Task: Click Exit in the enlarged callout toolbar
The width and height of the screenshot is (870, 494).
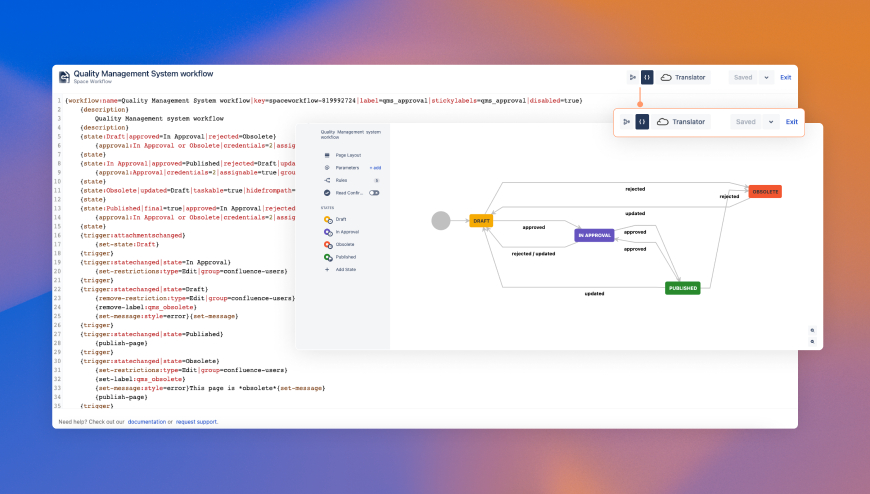Action: coord(792,122)
